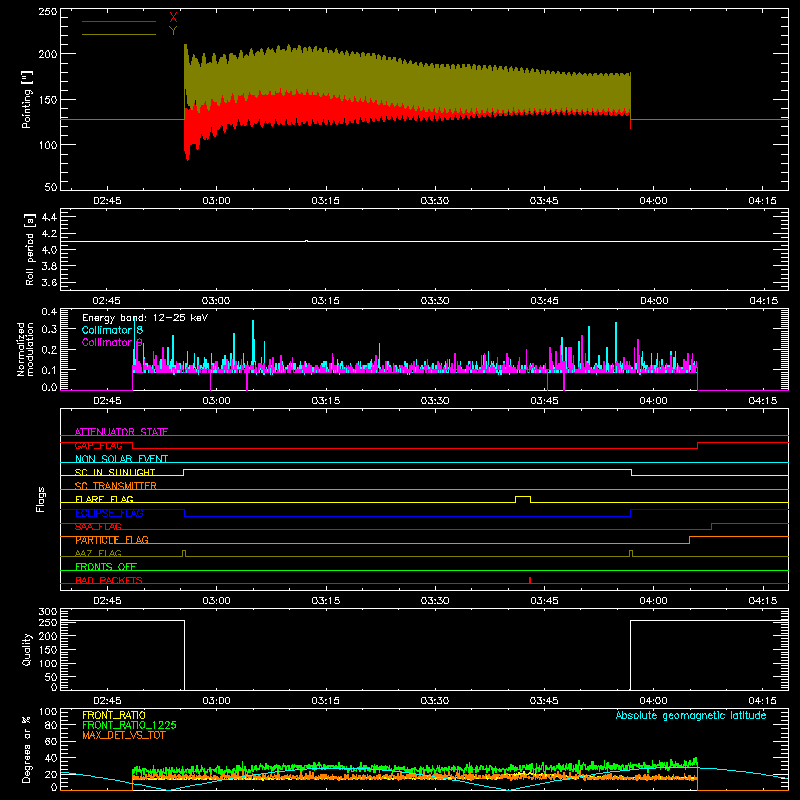800x800 pixels.
Task: Click the NON_SOLAR_EVENT flag label
Action: [121, 459]
